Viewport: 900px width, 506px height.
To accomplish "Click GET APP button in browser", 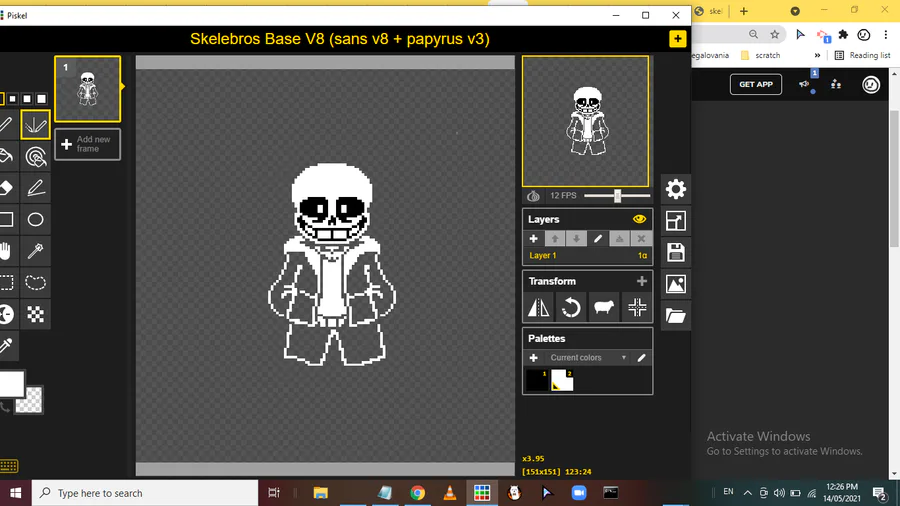I will pyautogui.click(x=755, y=84).
